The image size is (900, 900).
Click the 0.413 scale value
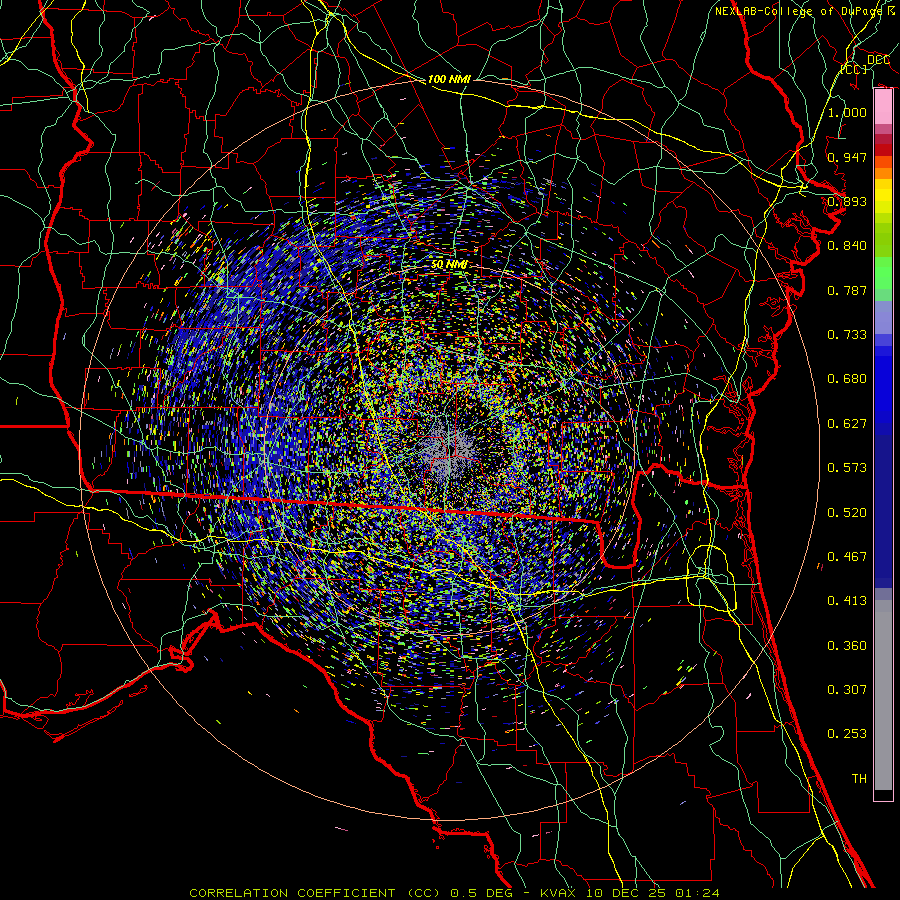pyautogui.click(x=847, y=601)
